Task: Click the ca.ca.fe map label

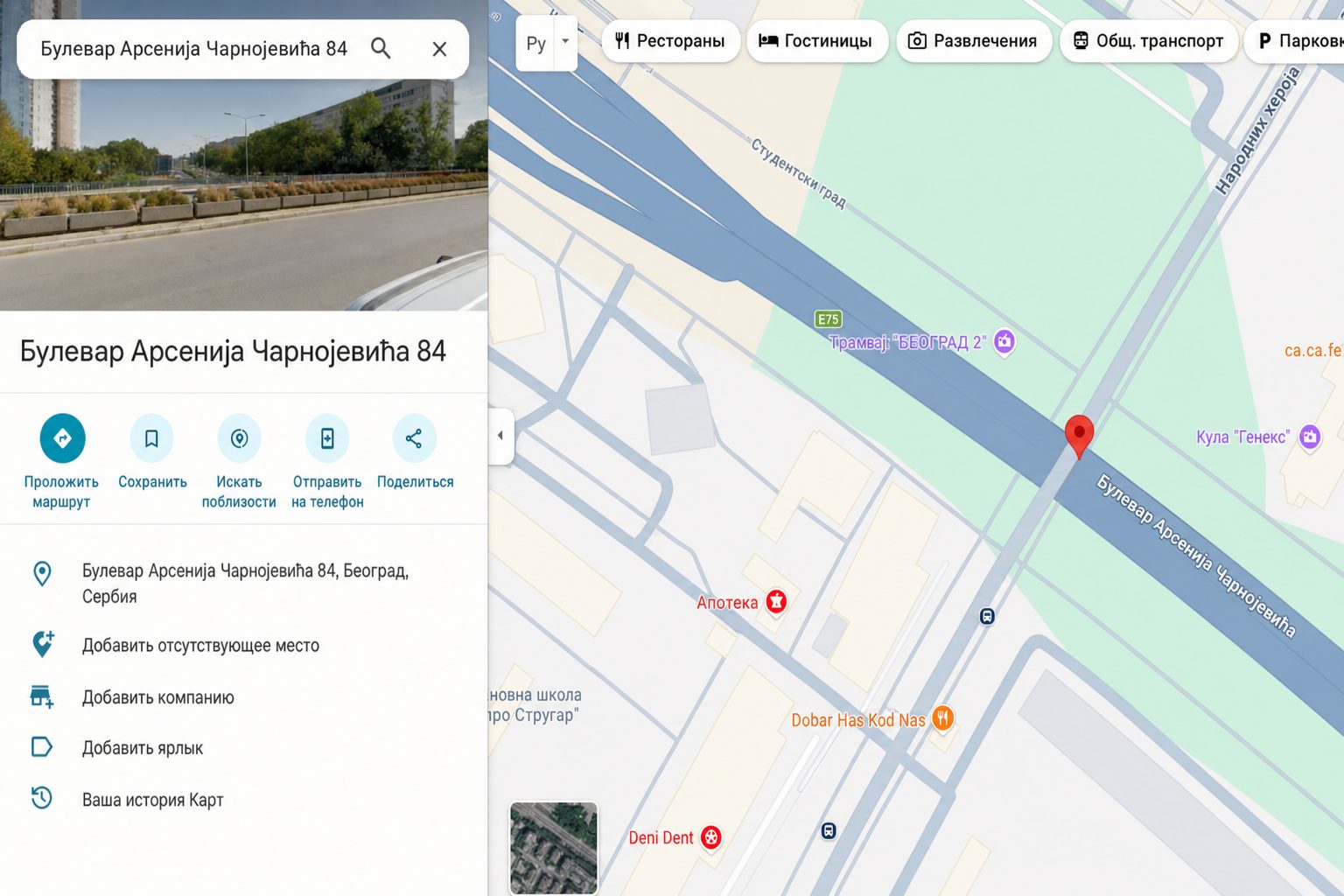Action: (x=1313, y=350)
